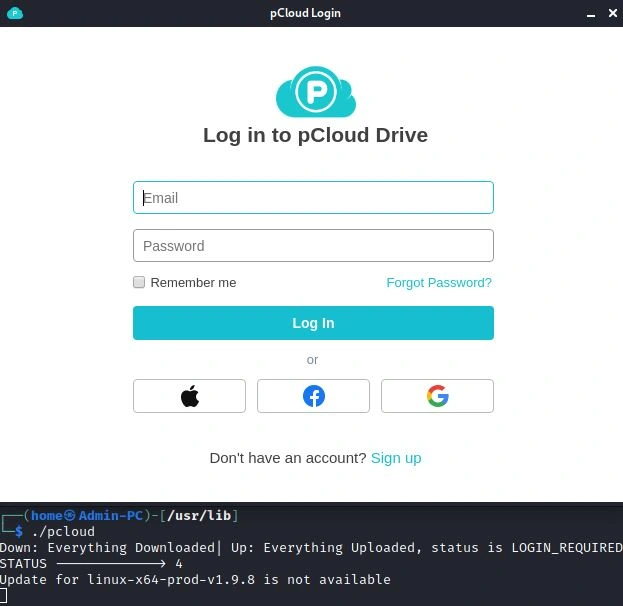Sign in with the Facebook button
Image resolution: width=623 pixels, height=606 pixels.
[313, 396]
